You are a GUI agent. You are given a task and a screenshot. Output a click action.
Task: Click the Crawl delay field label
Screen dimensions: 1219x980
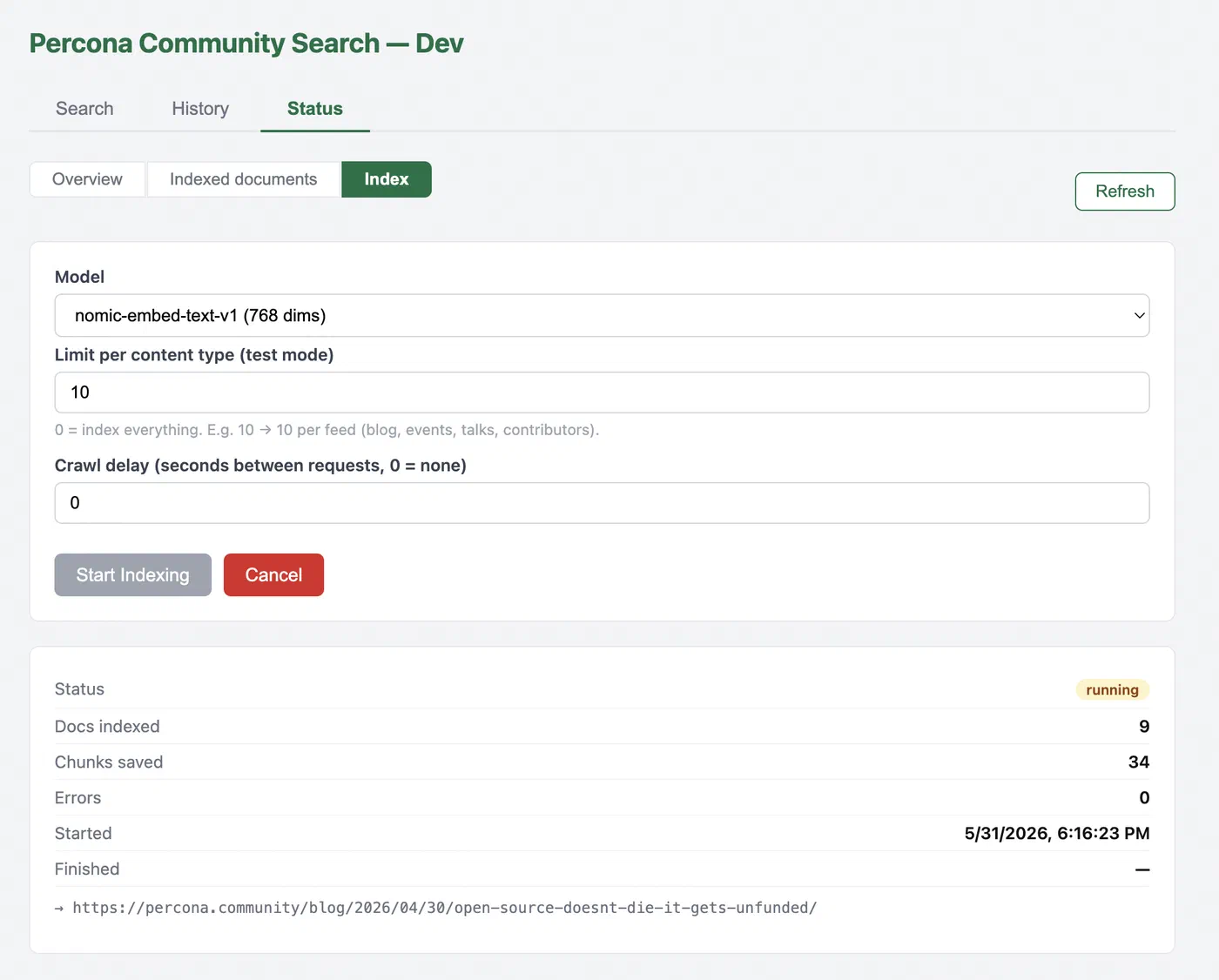click(x=260, y=466)
